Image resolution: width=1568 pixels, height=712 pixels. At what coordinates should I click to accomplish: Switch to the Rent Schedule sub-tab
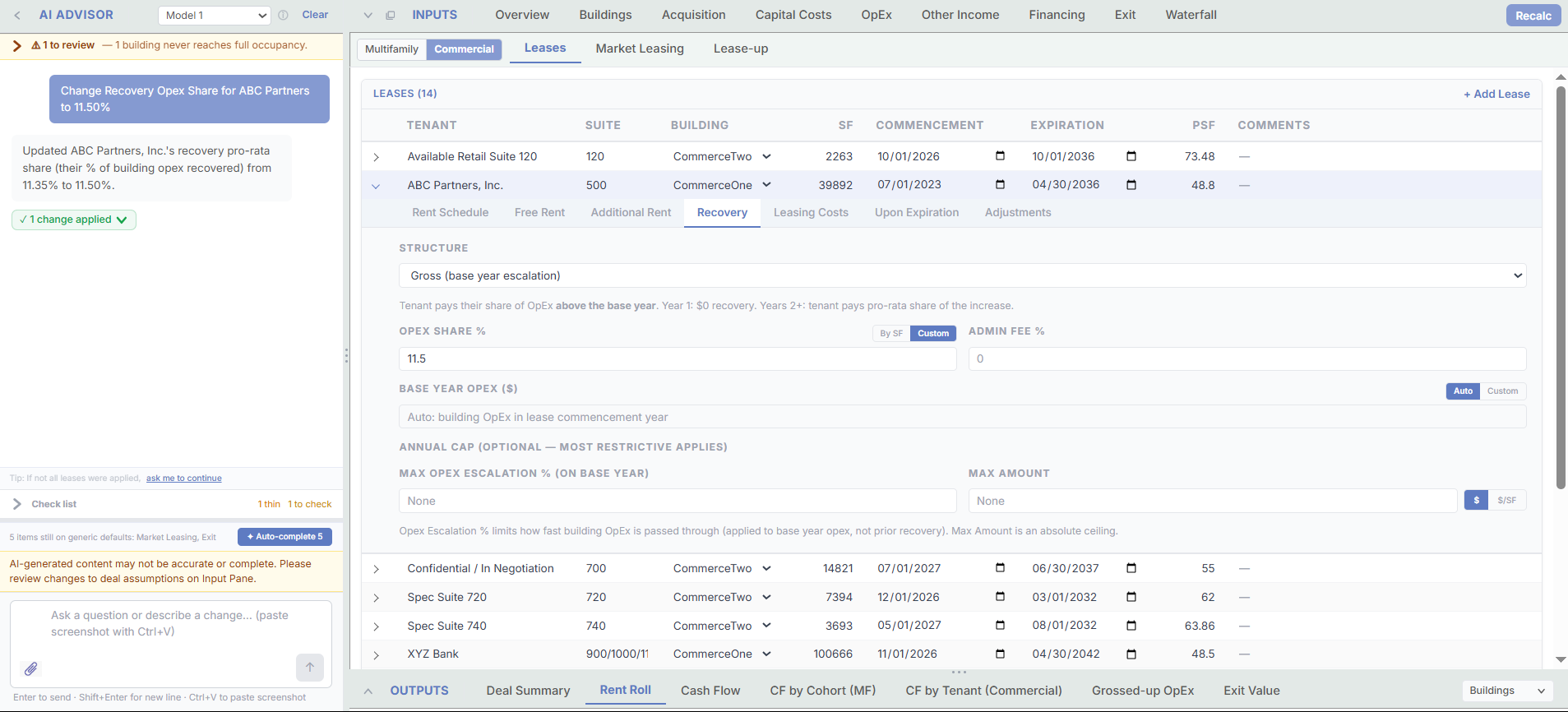pyautogui.click(x=451, y=212)
